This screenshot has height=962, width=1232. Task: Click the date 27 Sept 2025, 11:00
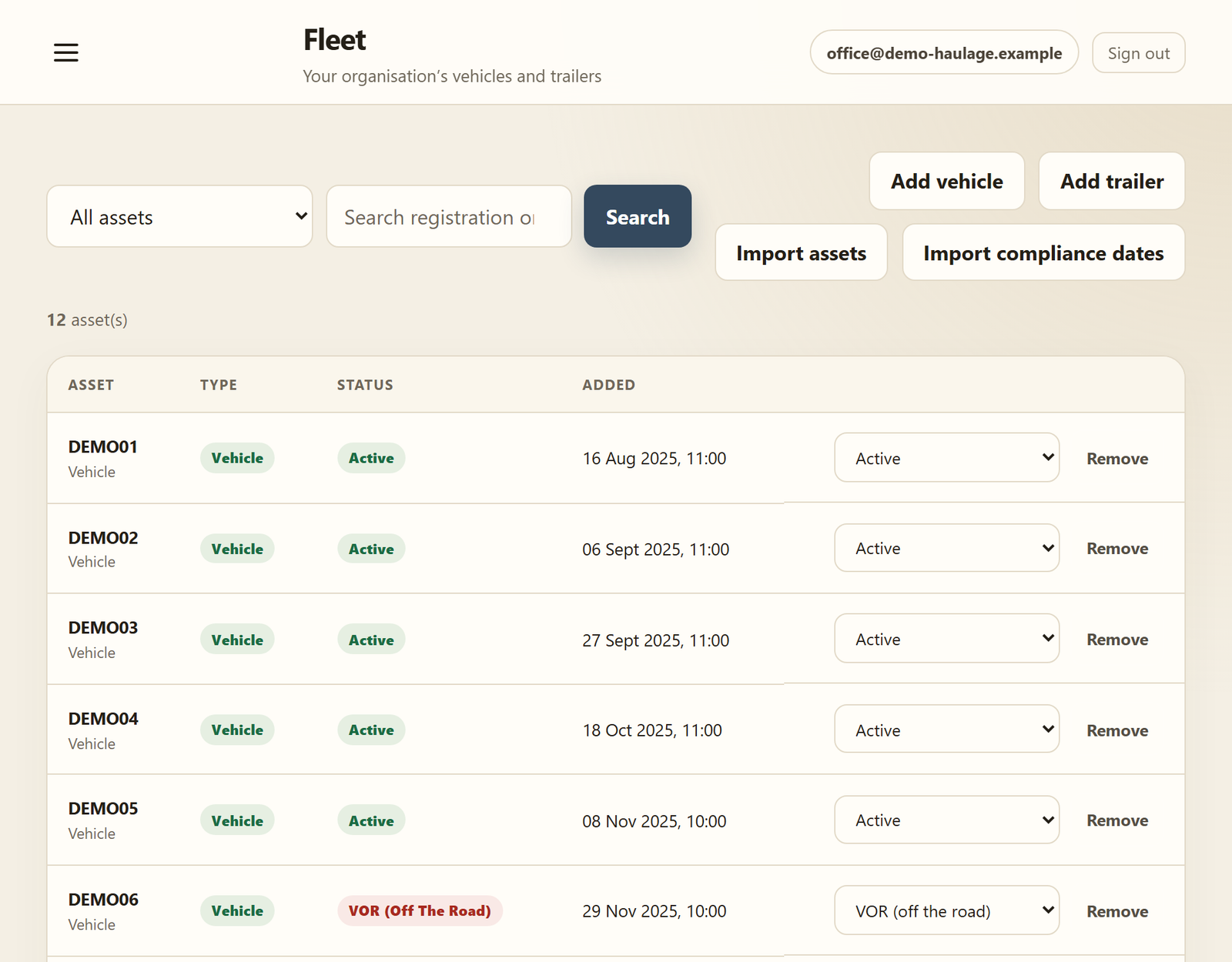click(x=656, y=640)
